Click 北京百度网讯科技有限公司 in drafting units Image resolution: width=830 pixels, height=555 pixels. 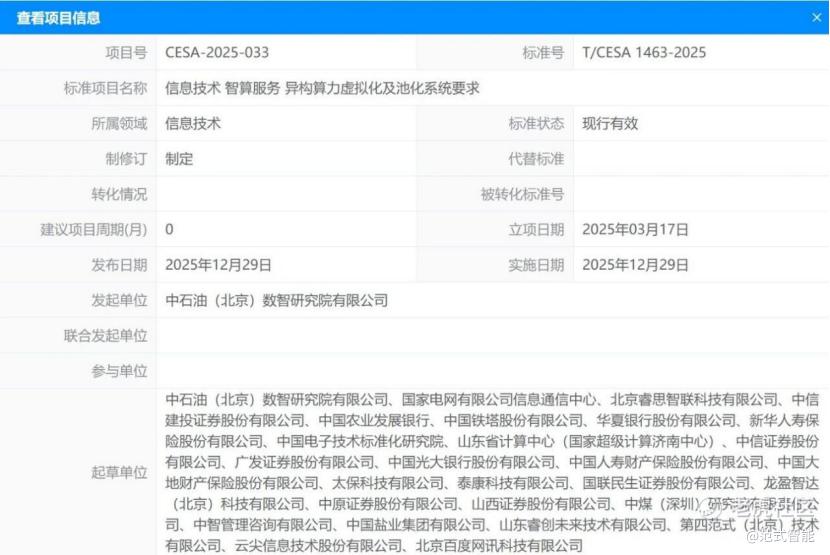click(x=499, y=545)
